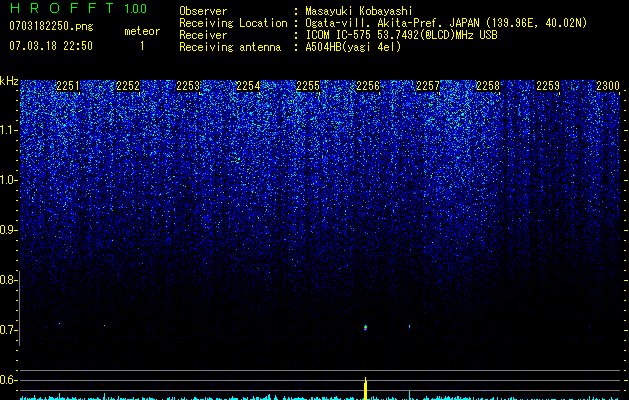629x400 pixels.
Task: Click the 2300 time marker
Action: (608, 86)
